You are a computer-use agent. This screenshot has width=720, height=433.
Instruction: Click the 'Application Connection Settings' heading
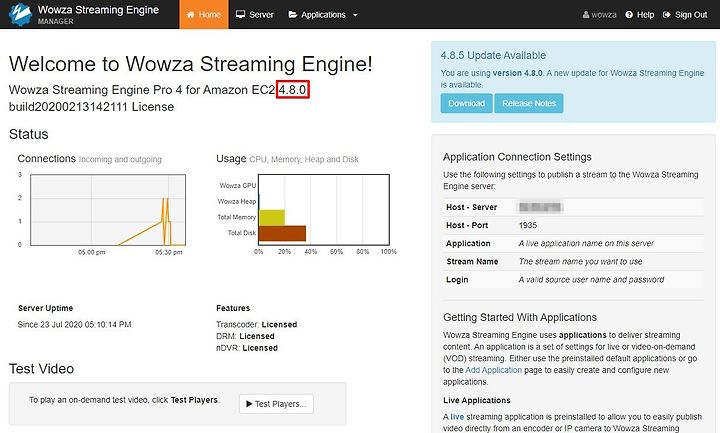517,157
